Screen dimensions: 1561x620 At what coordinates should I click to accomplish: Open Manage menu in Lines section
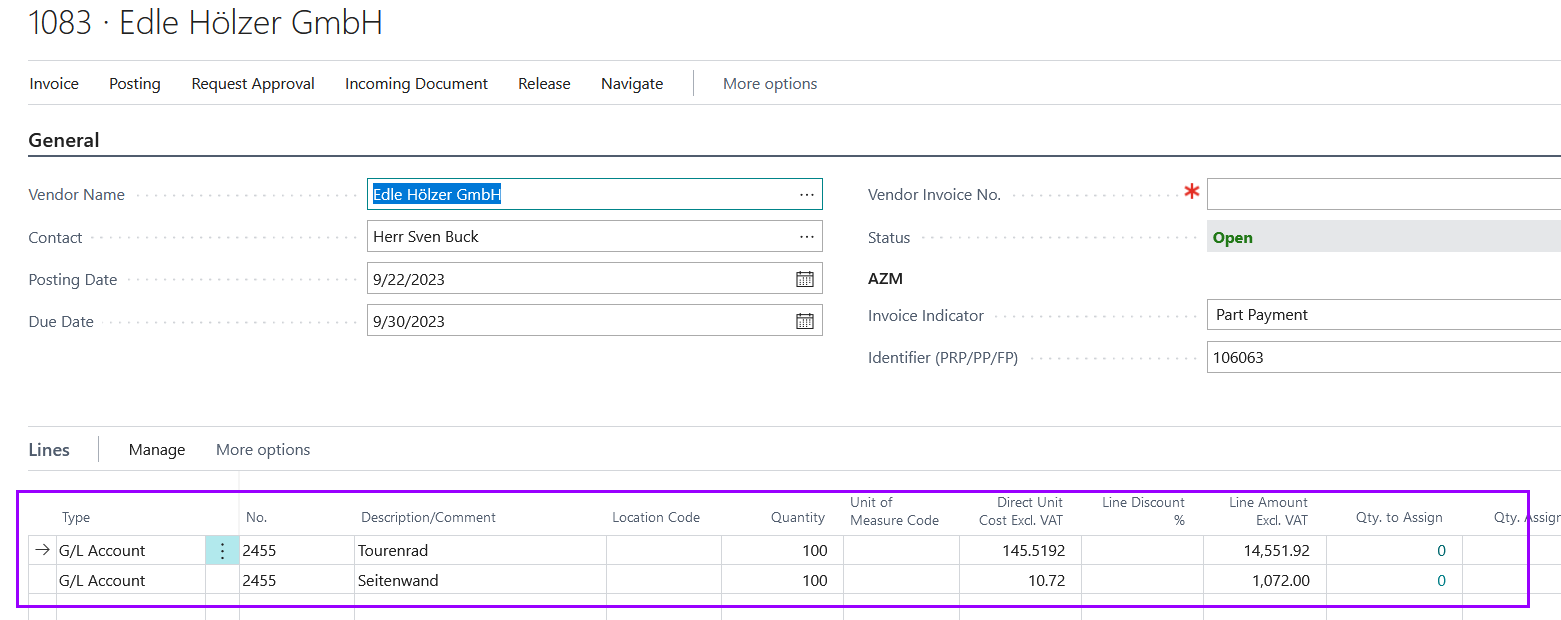(157, 450)
